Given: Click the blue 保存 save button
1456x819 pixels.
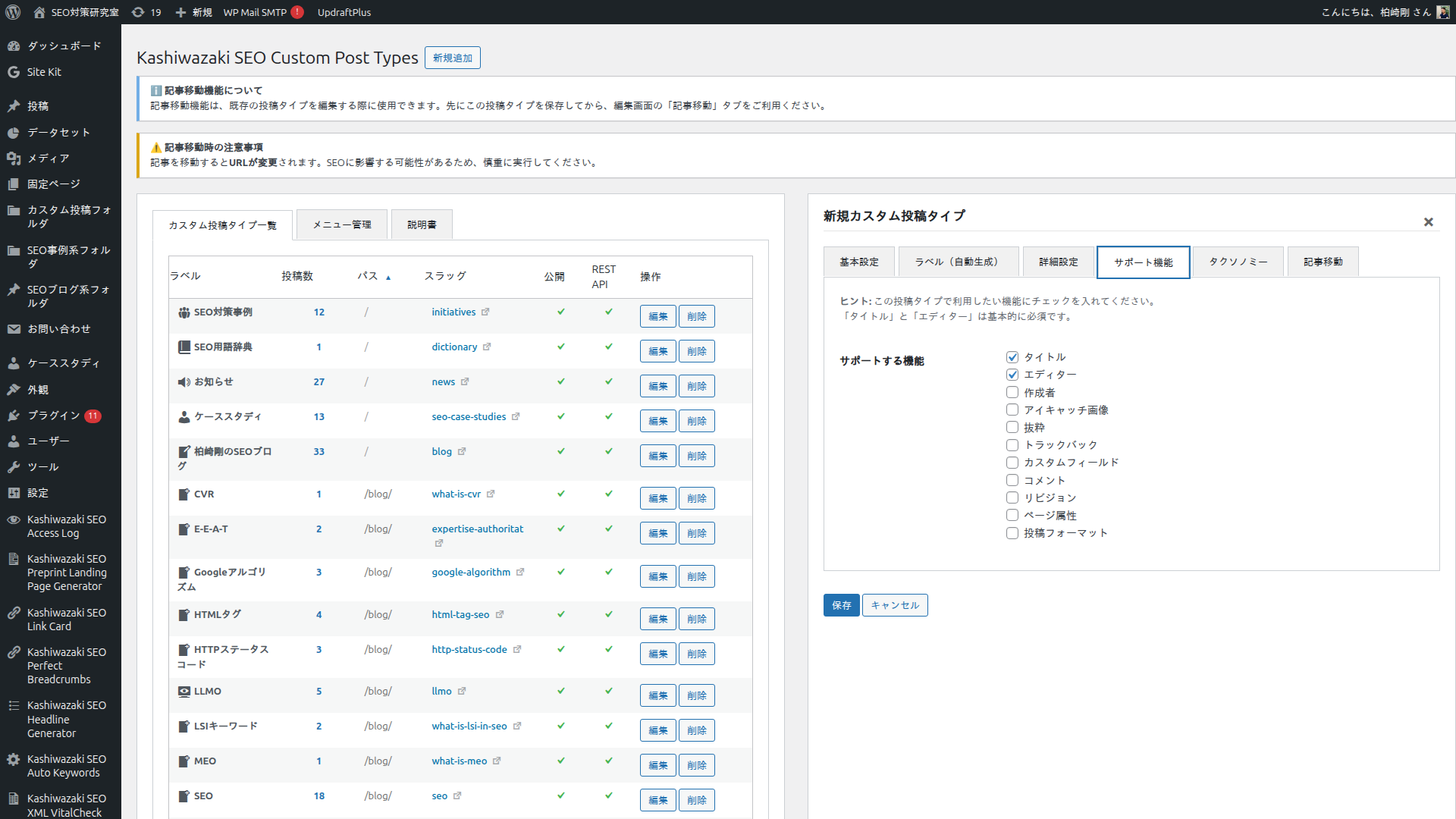Looking at the screenshot, I should pos(841,605).
